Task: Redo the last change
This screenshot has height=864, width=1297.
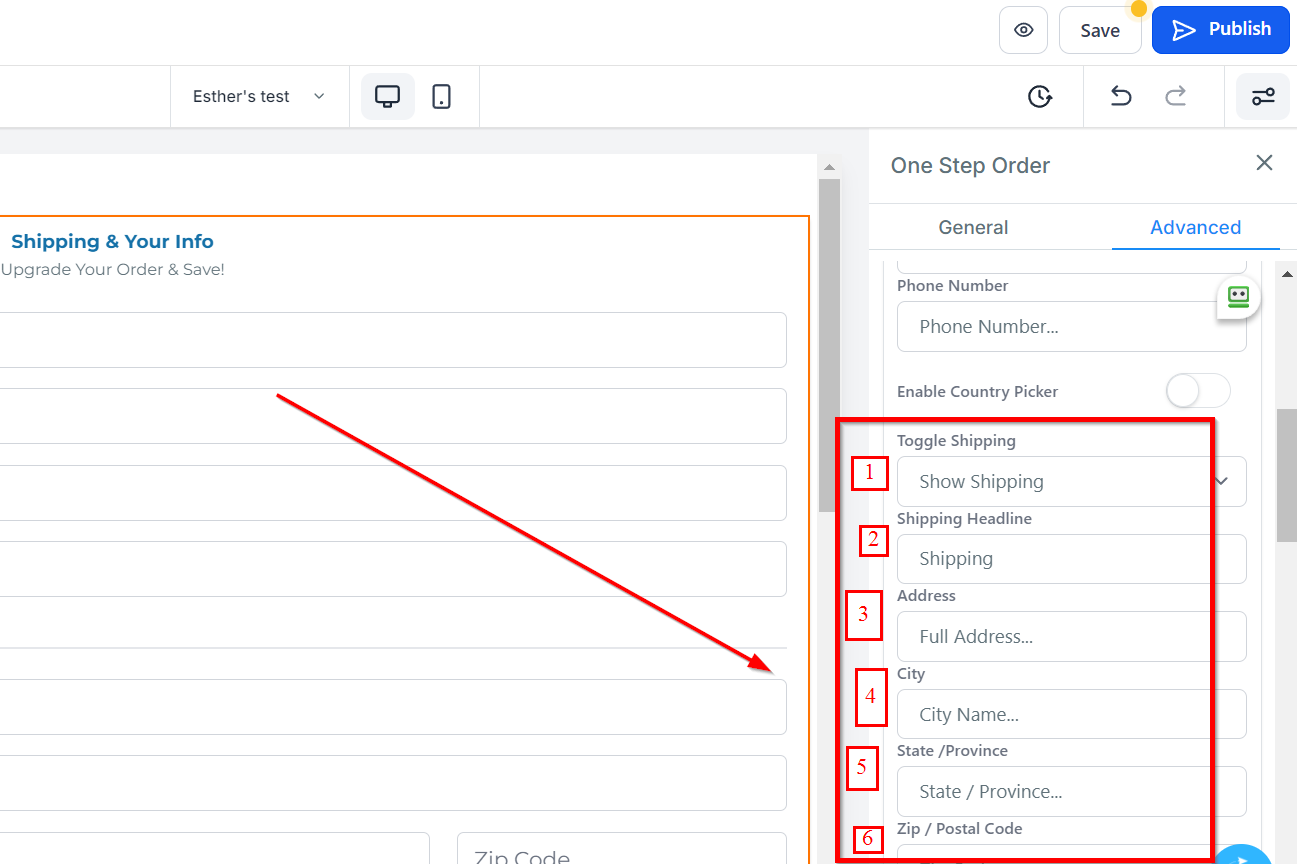Action: tap(1176, 97)
